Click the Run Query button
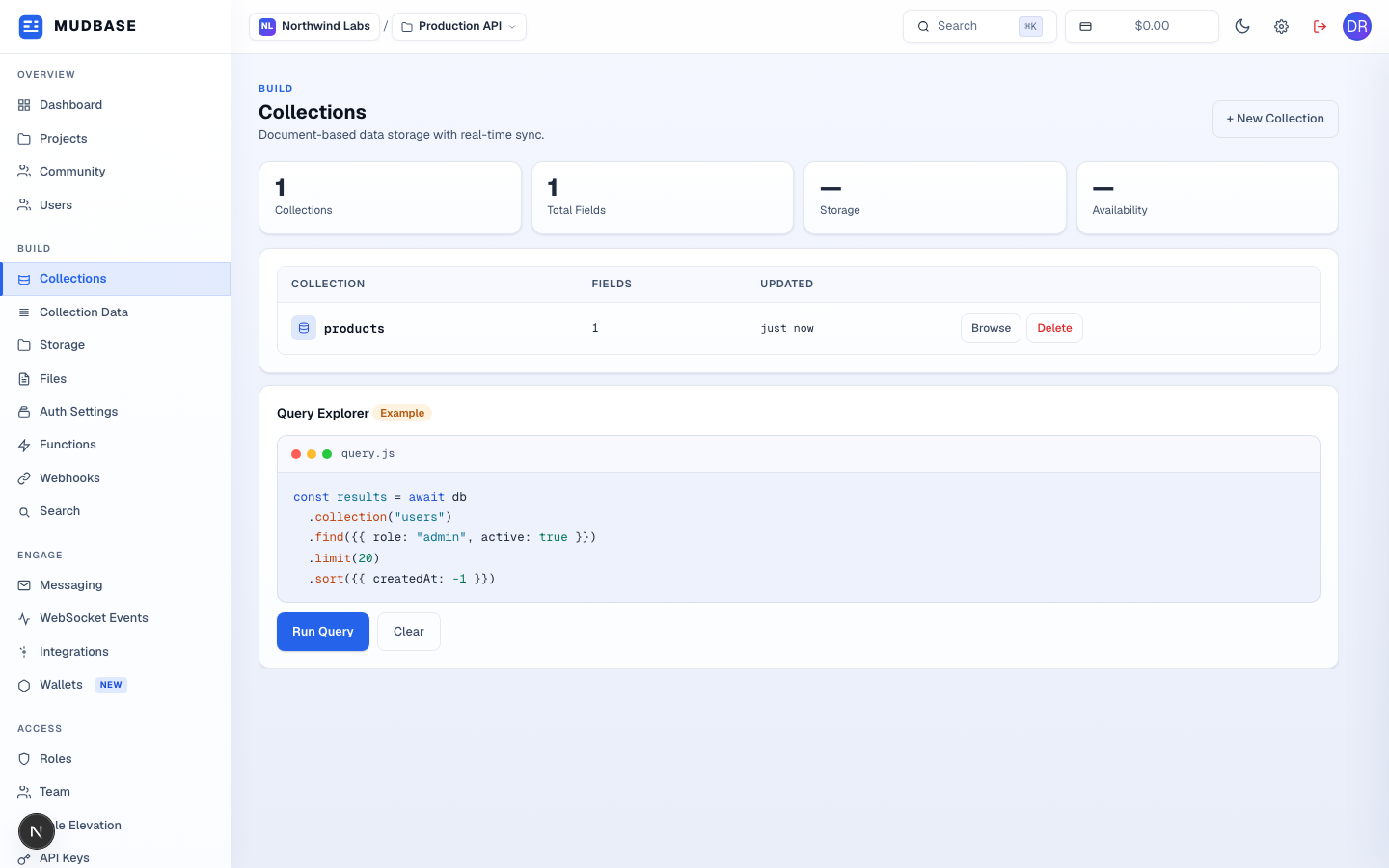This screenshot has height=868, width=1389. [x=323, y=632]
